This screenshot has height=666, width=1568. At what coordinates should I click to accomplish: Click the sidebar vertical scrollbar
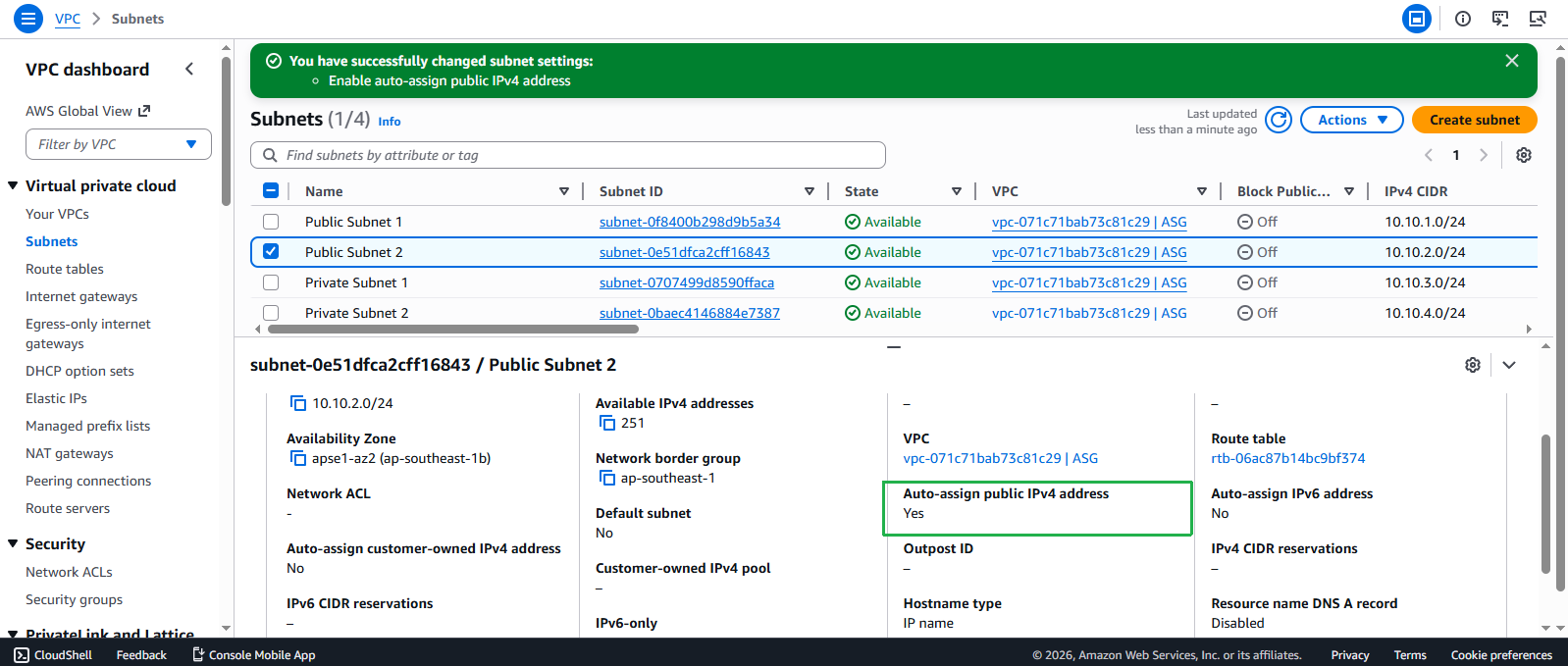[227, 129]
